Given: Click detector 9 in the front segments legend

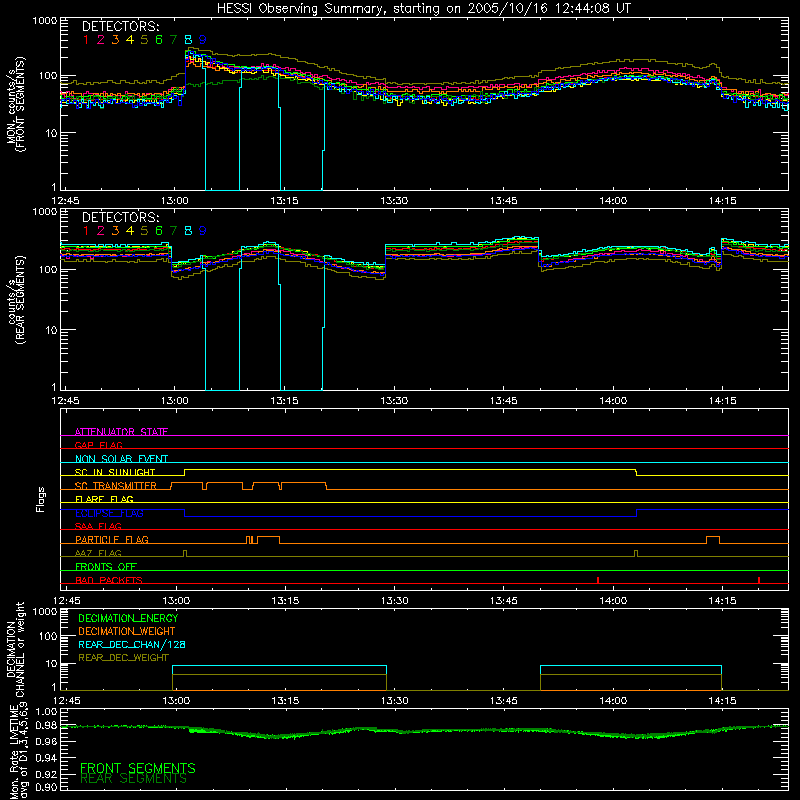Looking at the screenshot, I should coord(203,40).
